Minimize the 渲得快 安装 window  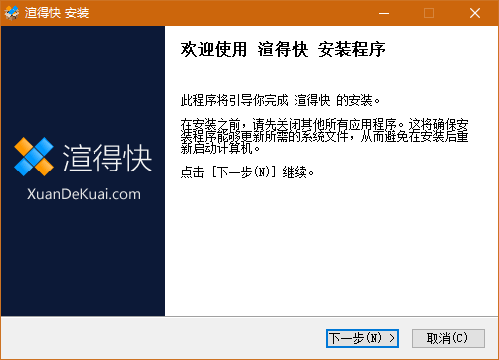tap(384, 13)
